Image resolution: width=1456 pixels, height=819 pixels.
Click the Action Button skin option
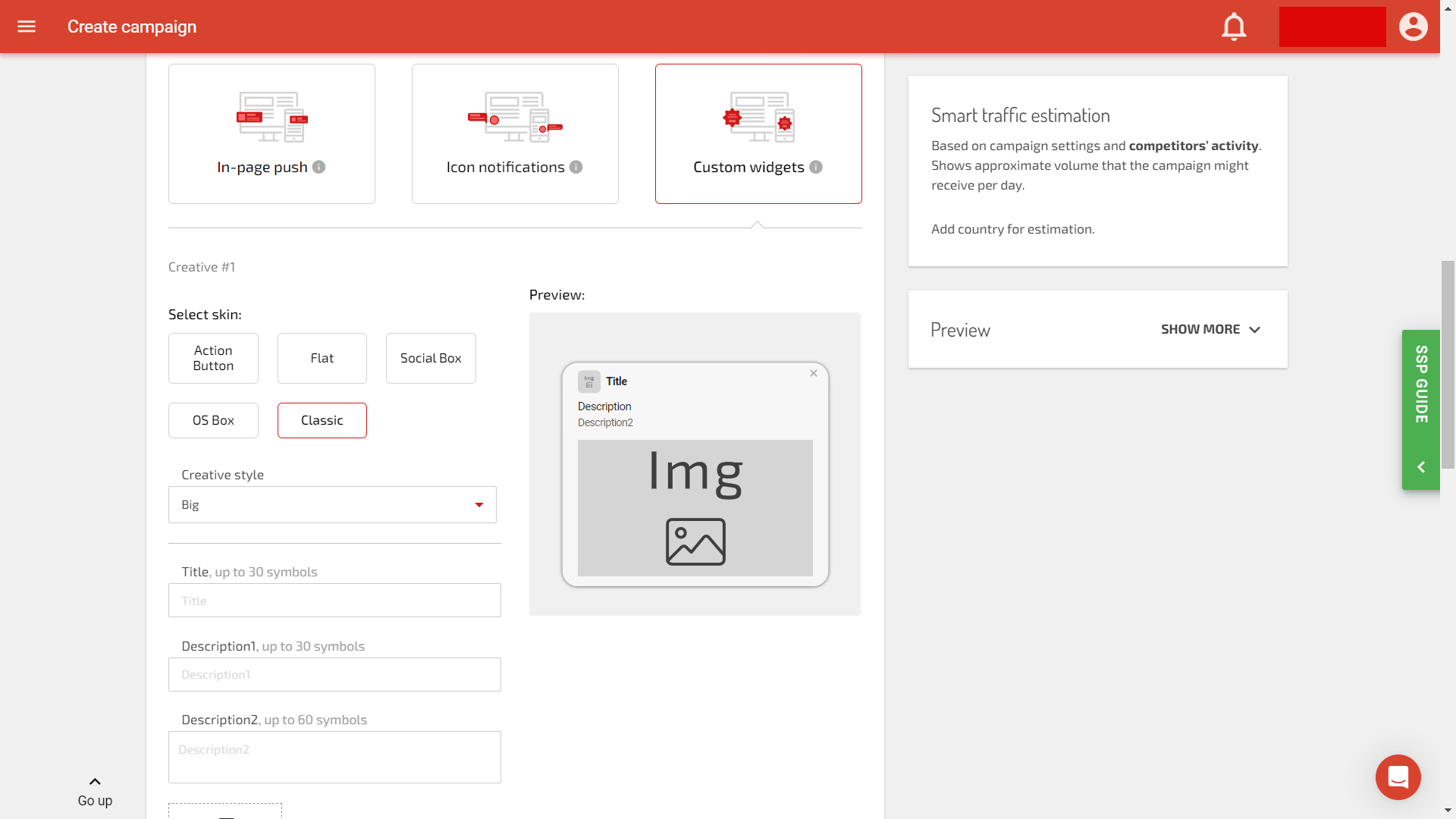pyautogui.click(x=213, y=358)
